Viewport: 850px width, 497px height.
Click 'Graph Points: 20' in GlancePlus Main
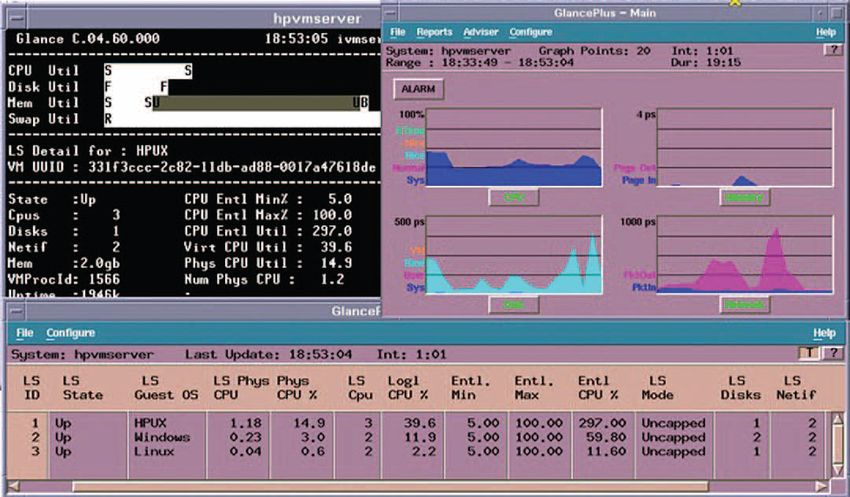594,51
